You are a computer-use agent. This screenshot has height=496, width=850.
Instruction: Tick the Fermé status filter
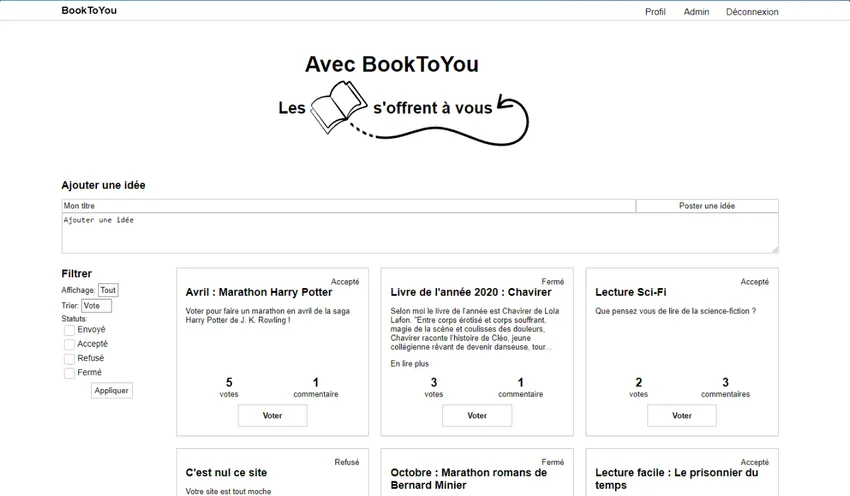pos(69,373)
